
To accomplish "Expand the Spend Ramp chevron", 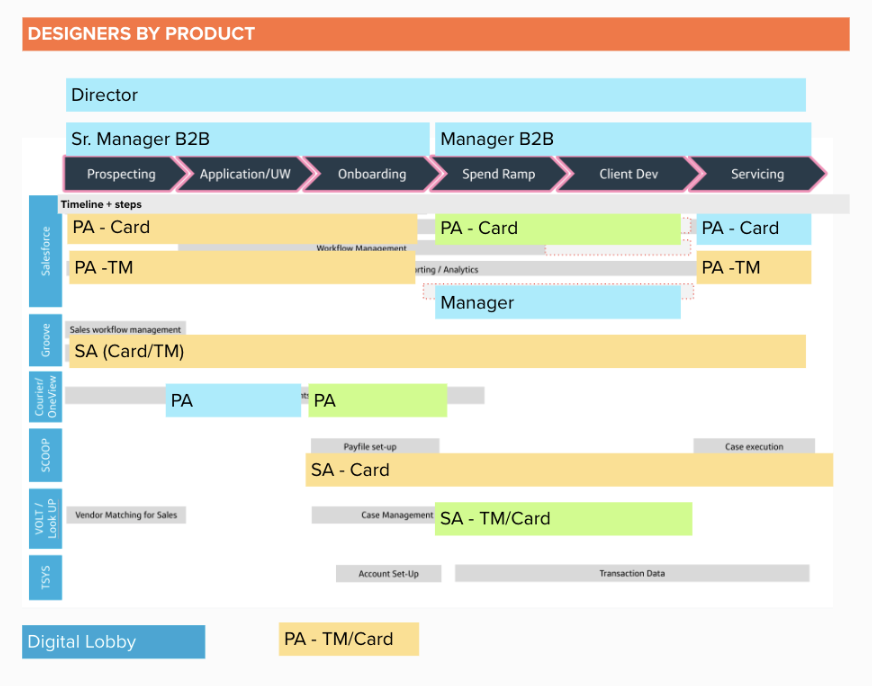I will [x=497, y=173].
